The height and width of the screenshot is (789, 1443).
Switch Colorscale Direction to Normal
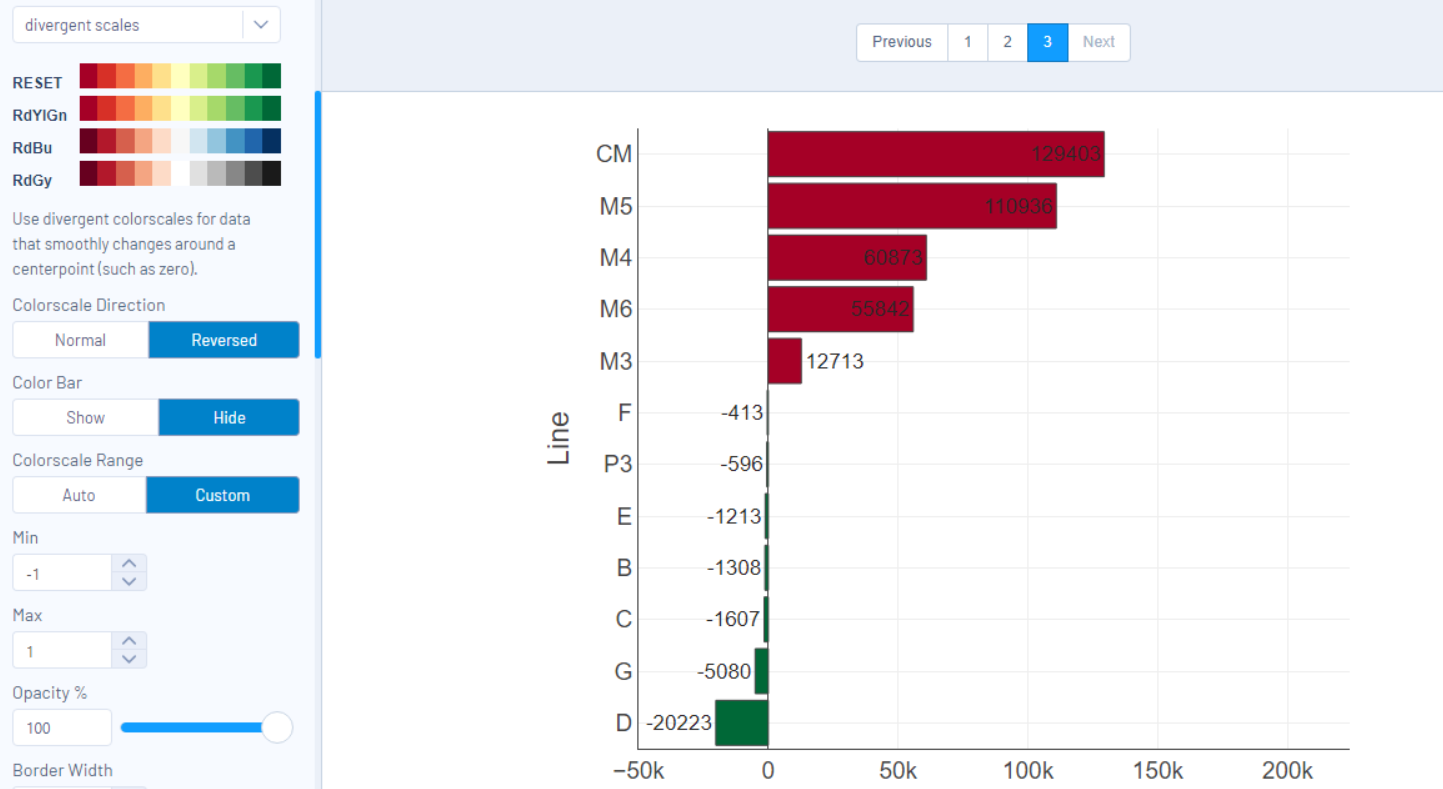click(x=80, y=339)
